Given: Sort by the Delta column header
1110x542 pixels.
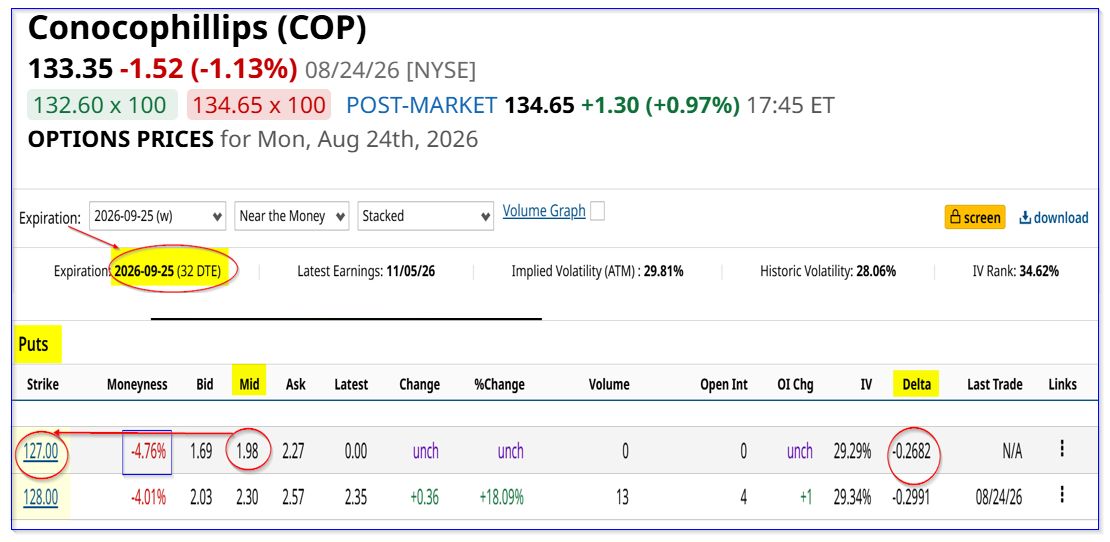Looking at the screenshot, I should pyautogui.click(x=916, y=384).
